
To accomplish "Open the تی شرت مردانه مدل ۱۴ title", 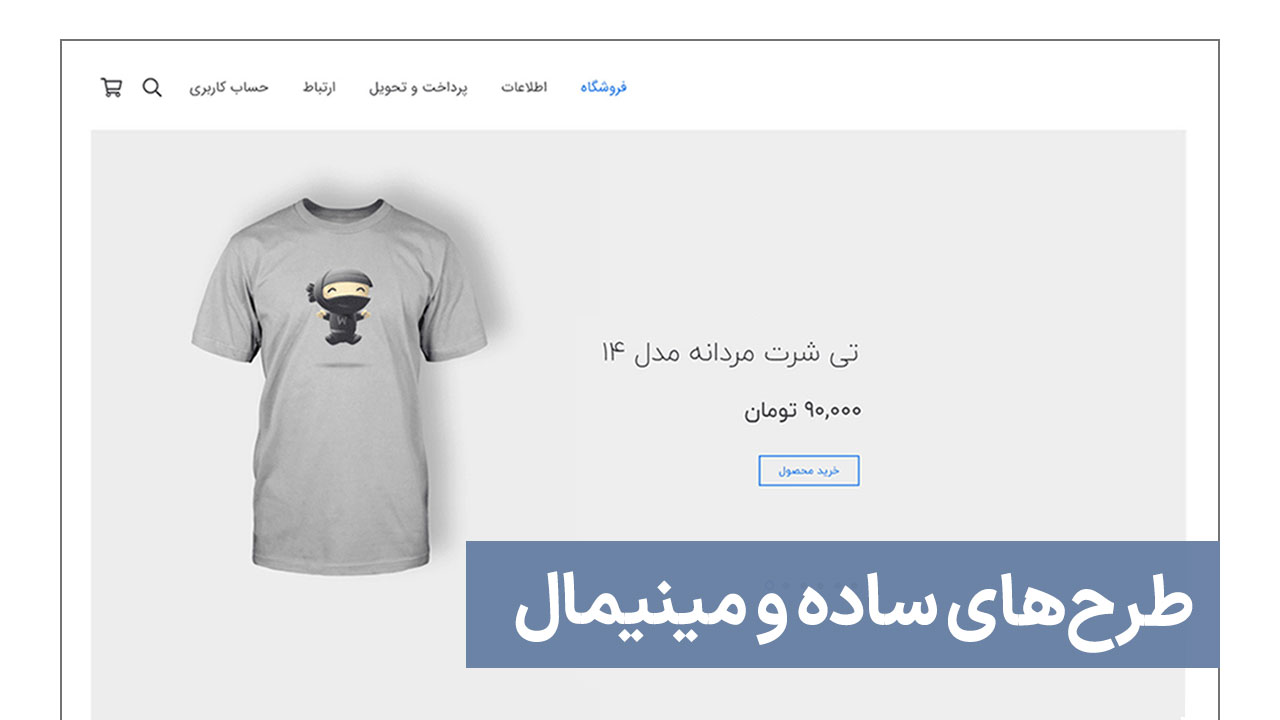I will (x=730, y=352).
